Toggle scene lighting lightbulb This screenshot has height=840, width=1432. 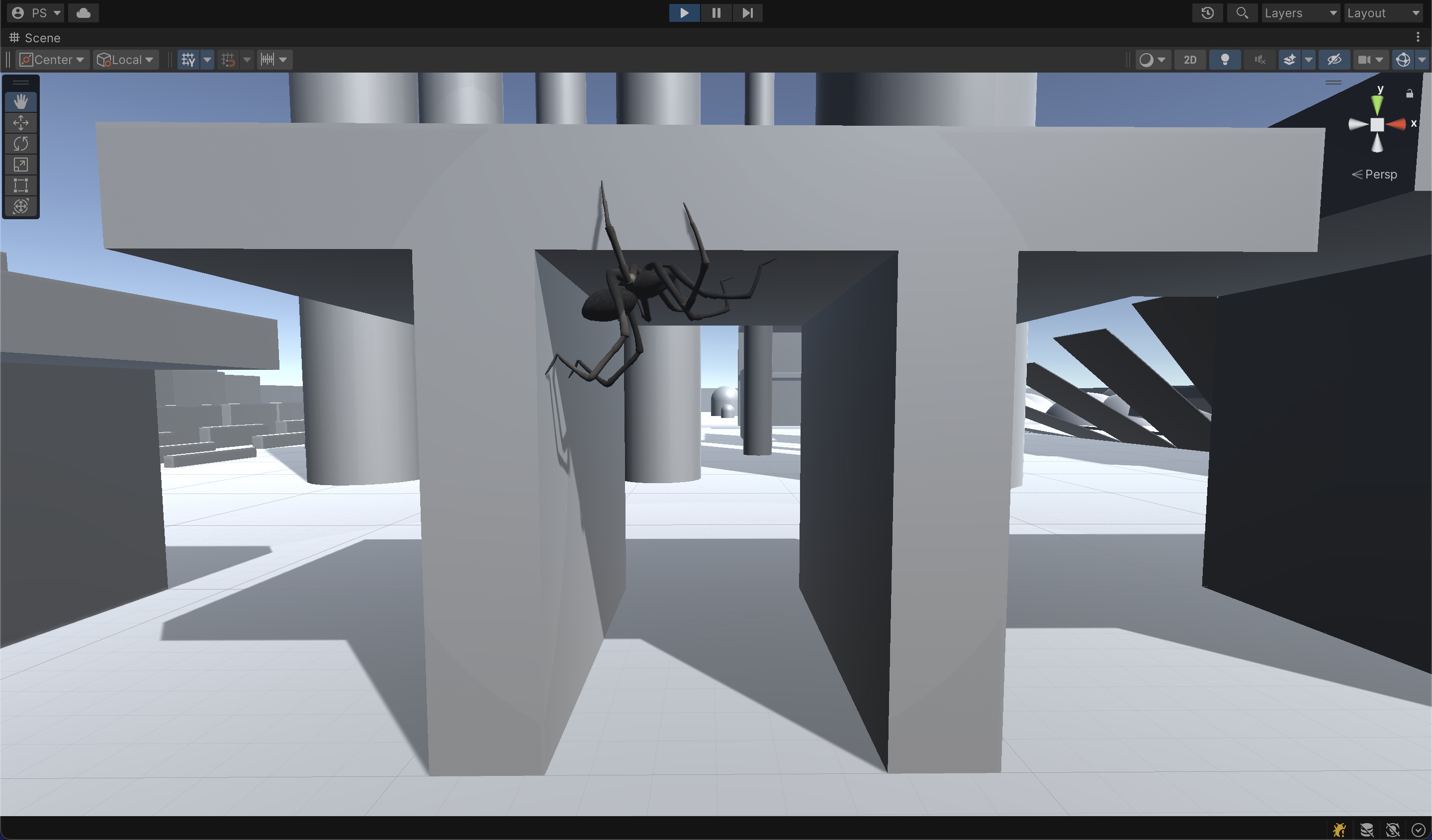(1225, 60)
